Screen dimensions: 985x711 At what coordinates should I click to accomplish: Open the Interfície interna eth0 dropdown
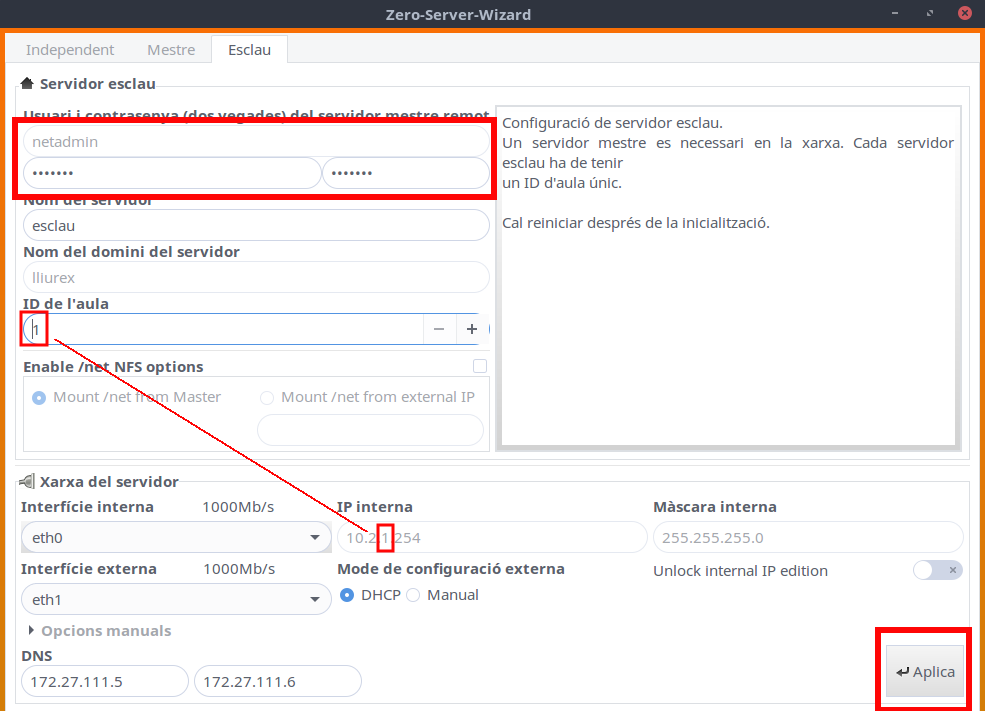click(175, 538)
